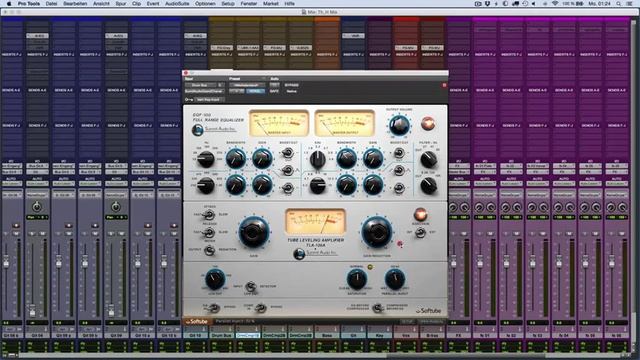640x360 pixels.
Task: Solo the Git 08 track
Action: coord(32,233)
